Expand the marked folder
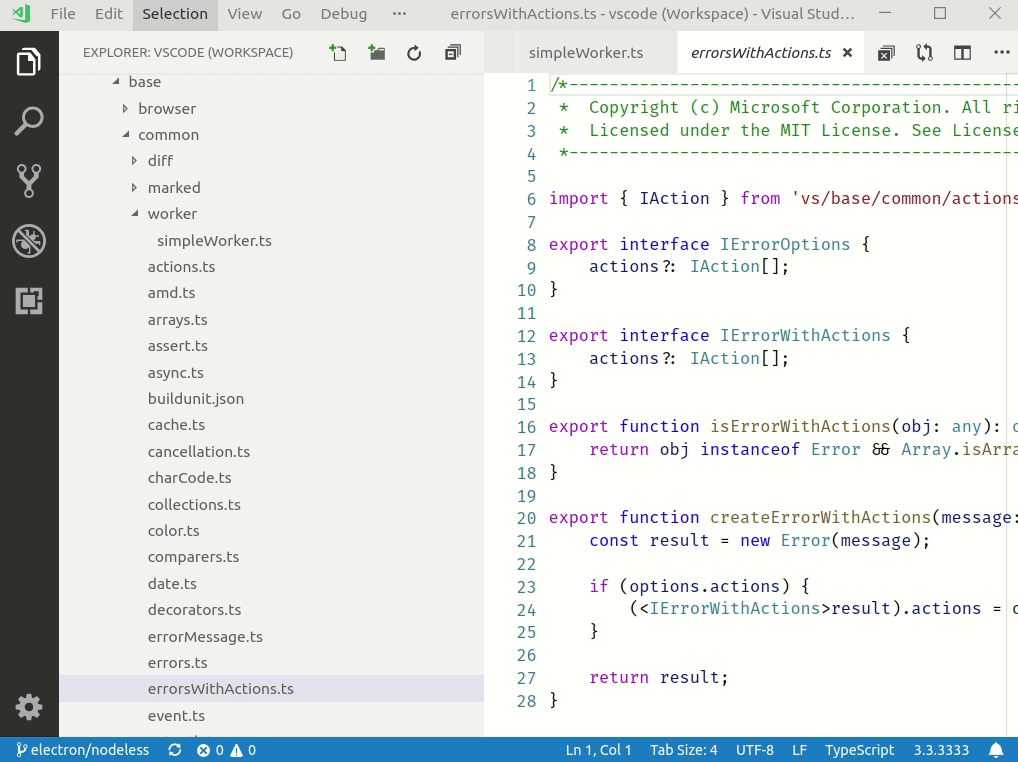This screenshot has height=762, width=1018. coord(134,188)
